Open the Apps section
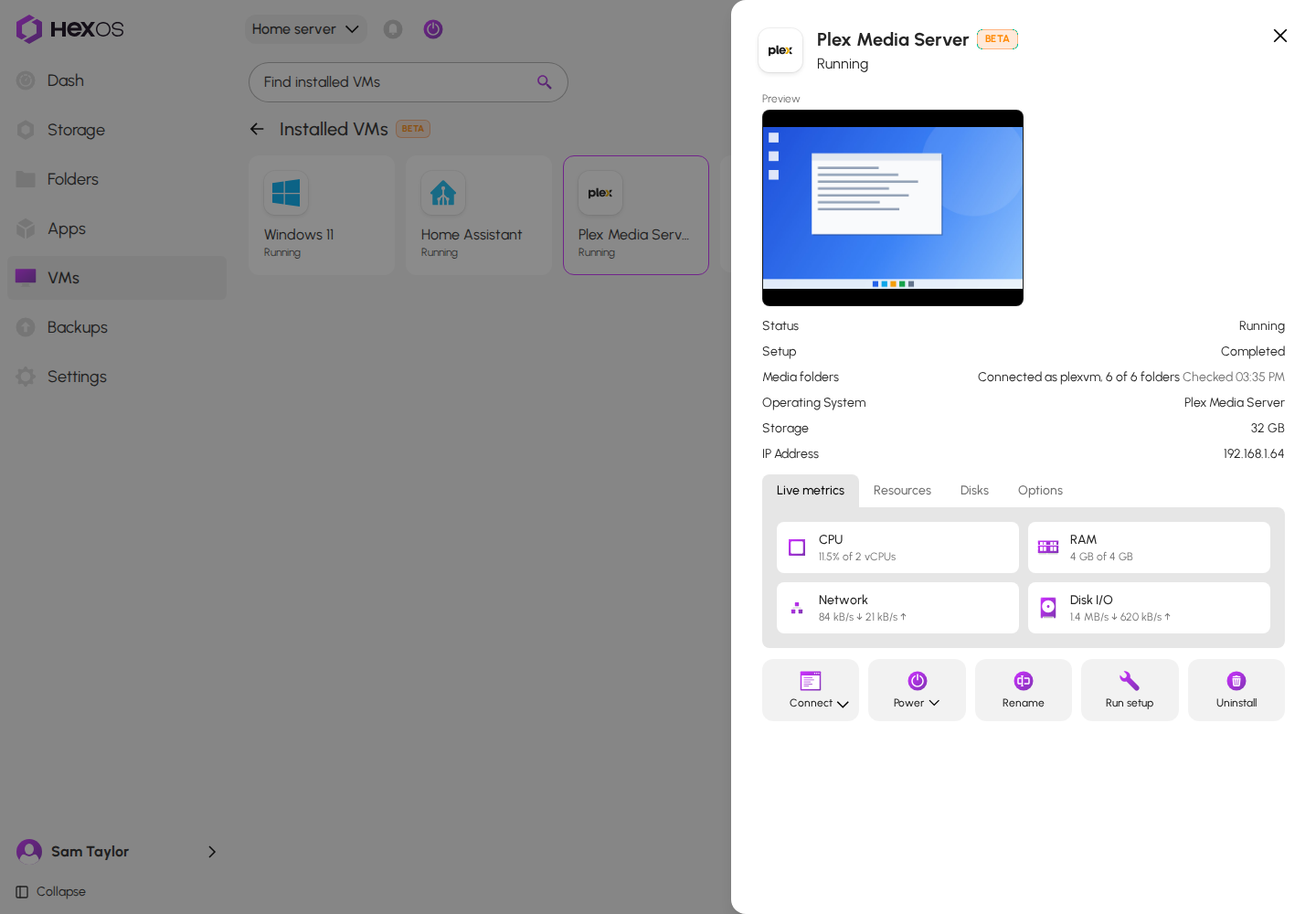 pyautogui.click(x=117, y=228)
